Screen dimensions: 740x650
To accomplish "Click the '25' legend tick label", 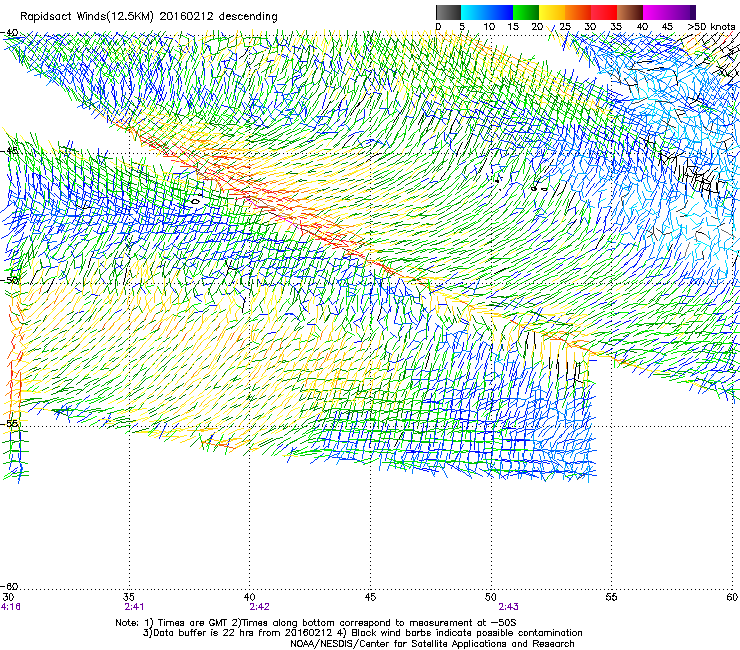I will [x=565, y=26].
